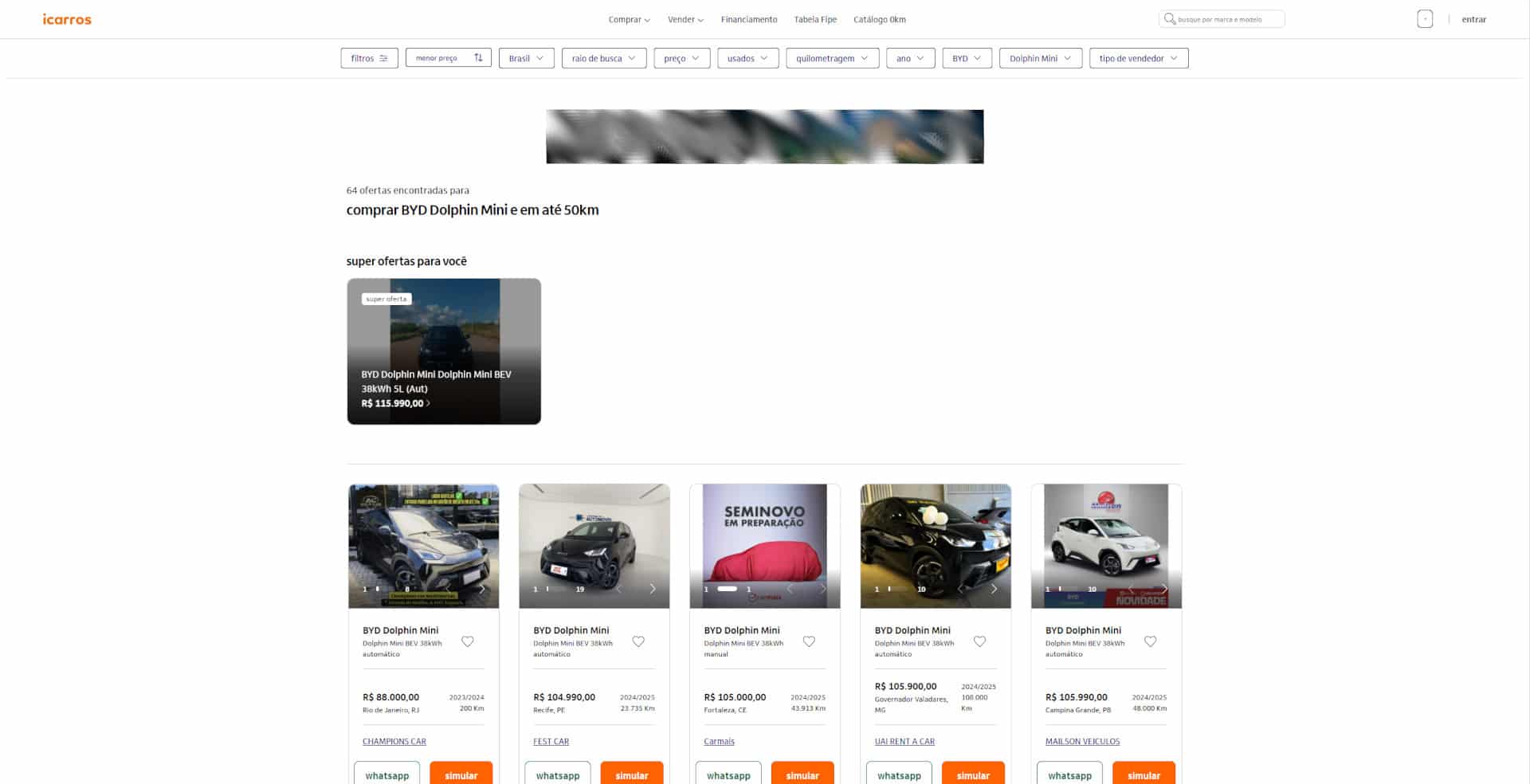Favorite the Fortaleza listing with heart icon
The width and height of the screenshot is (1530, 784).
coord(809,641)
